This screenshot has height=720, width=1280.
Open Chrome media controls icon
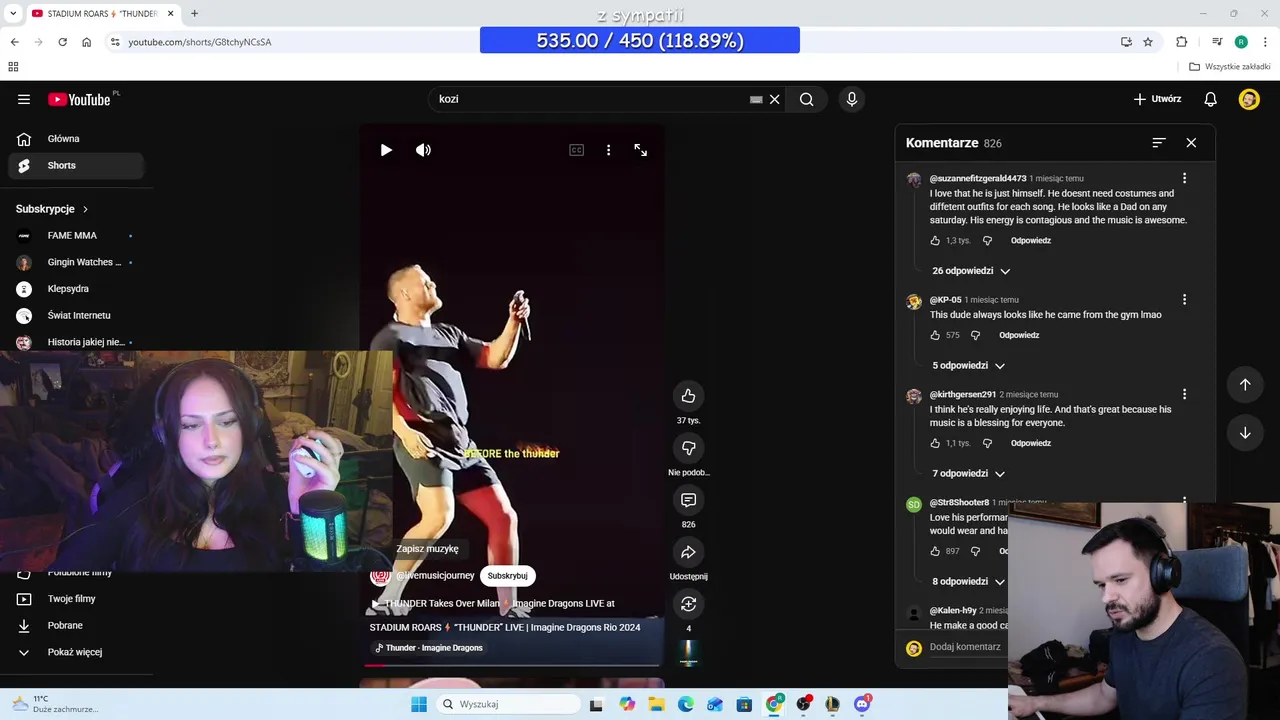tap(1217, 42)
